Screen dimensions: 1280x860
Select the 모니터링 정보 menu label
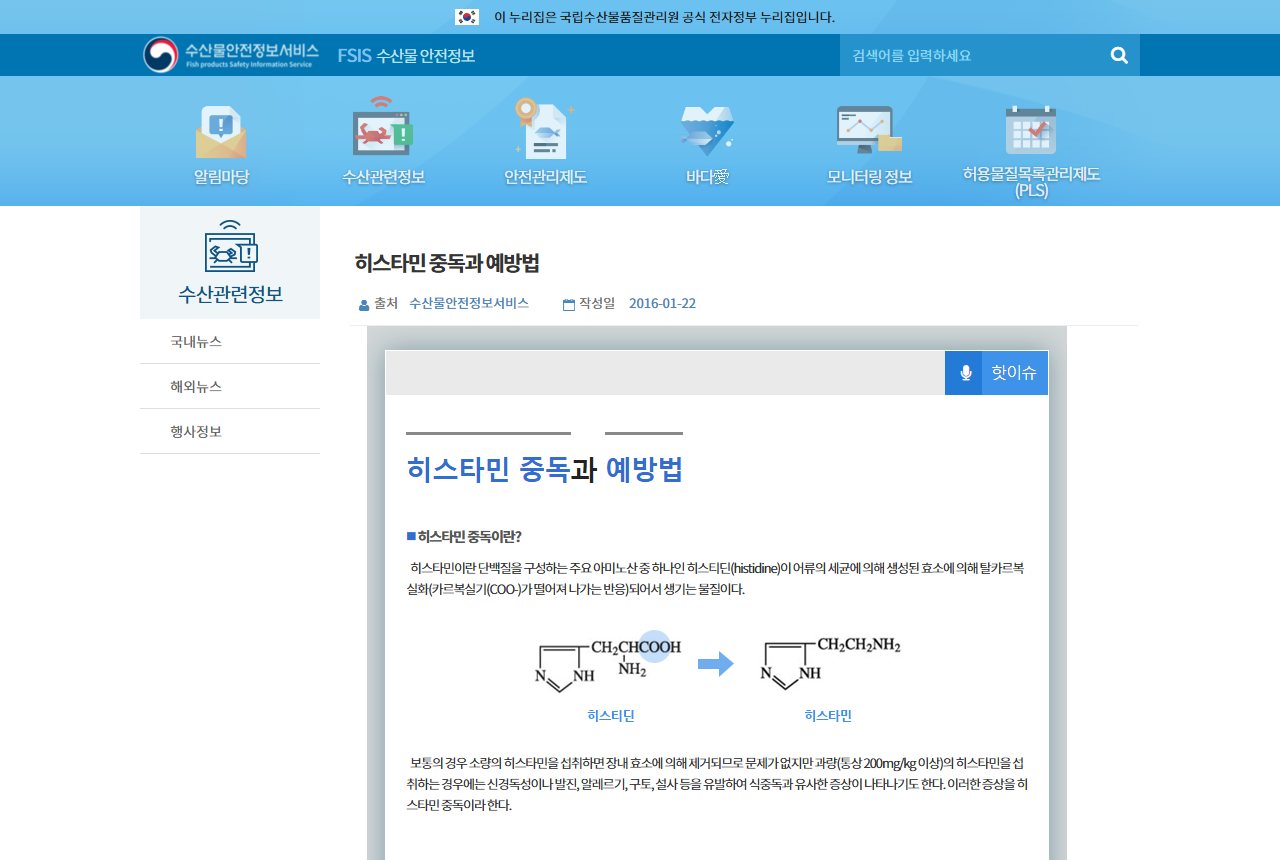[x=869, y=177]
